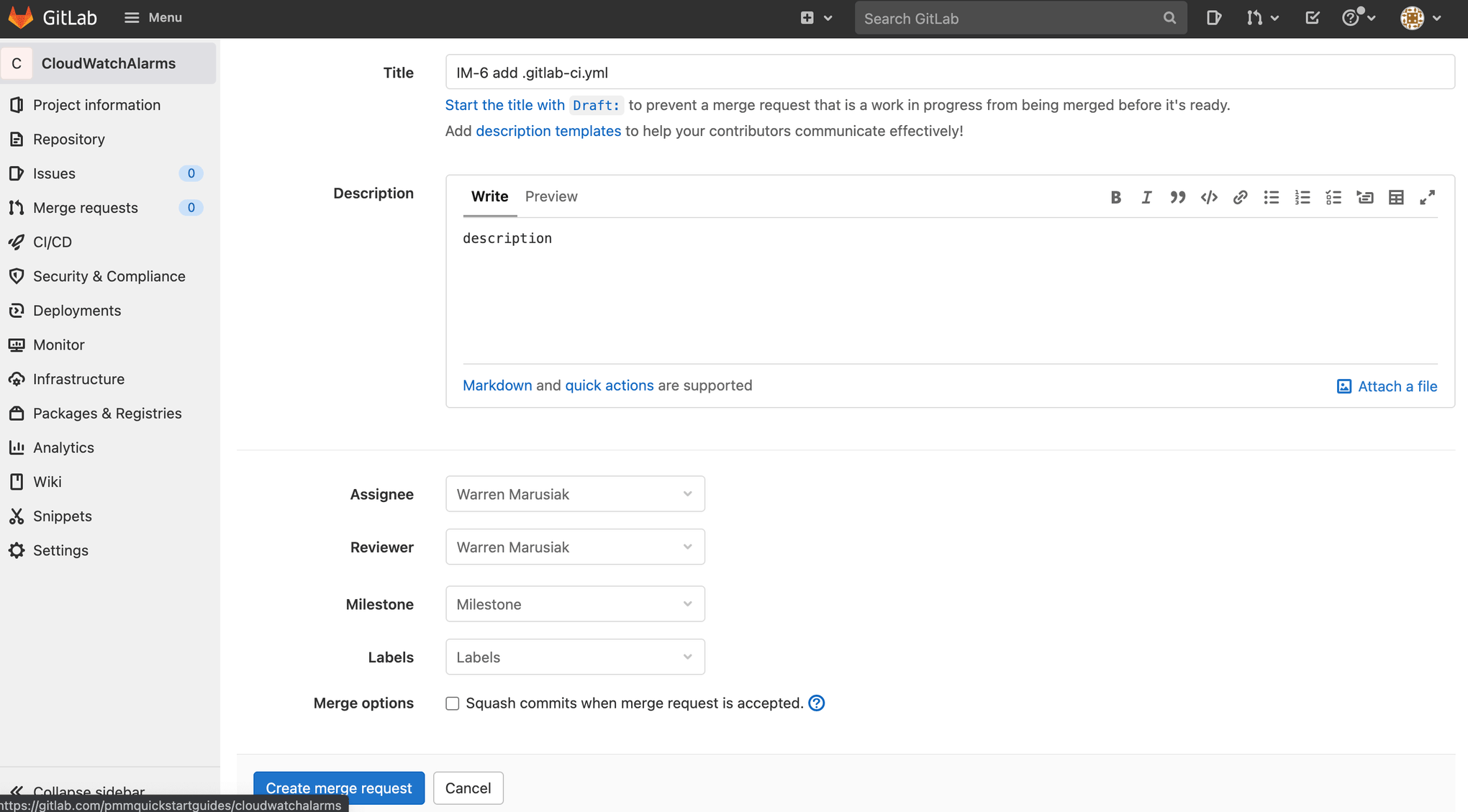
Task: Click Create merge request button
Action: tap(338, 788)
